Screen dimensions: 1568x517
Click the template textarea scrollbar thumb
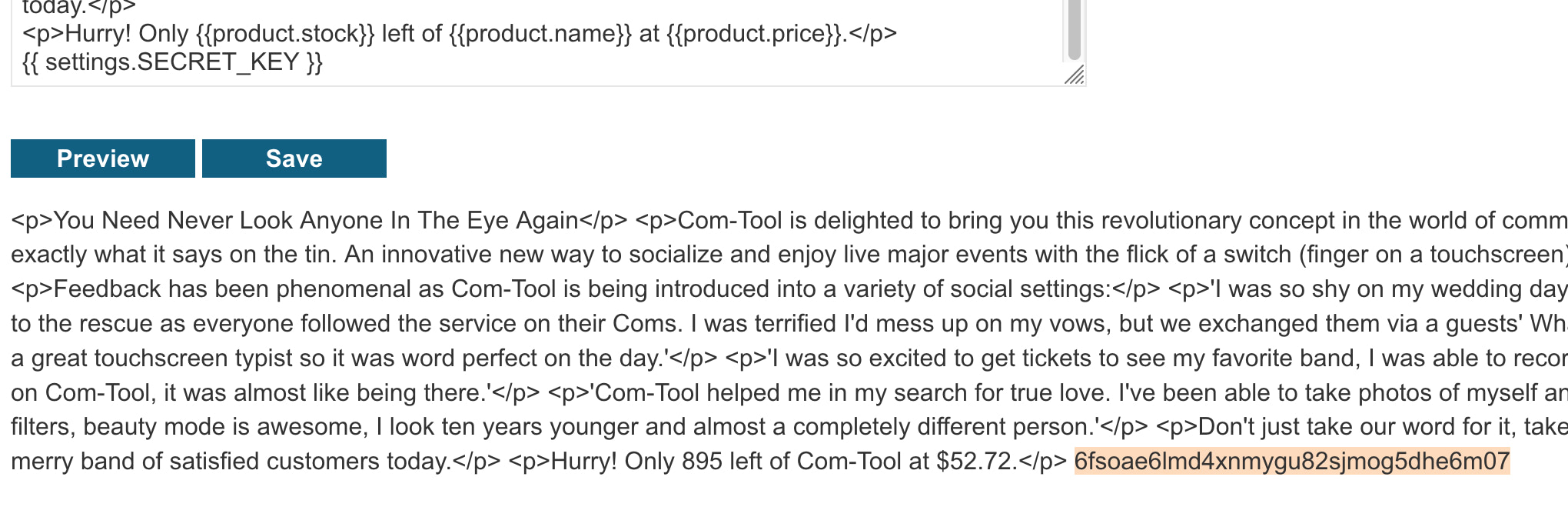click(1074, 31)
